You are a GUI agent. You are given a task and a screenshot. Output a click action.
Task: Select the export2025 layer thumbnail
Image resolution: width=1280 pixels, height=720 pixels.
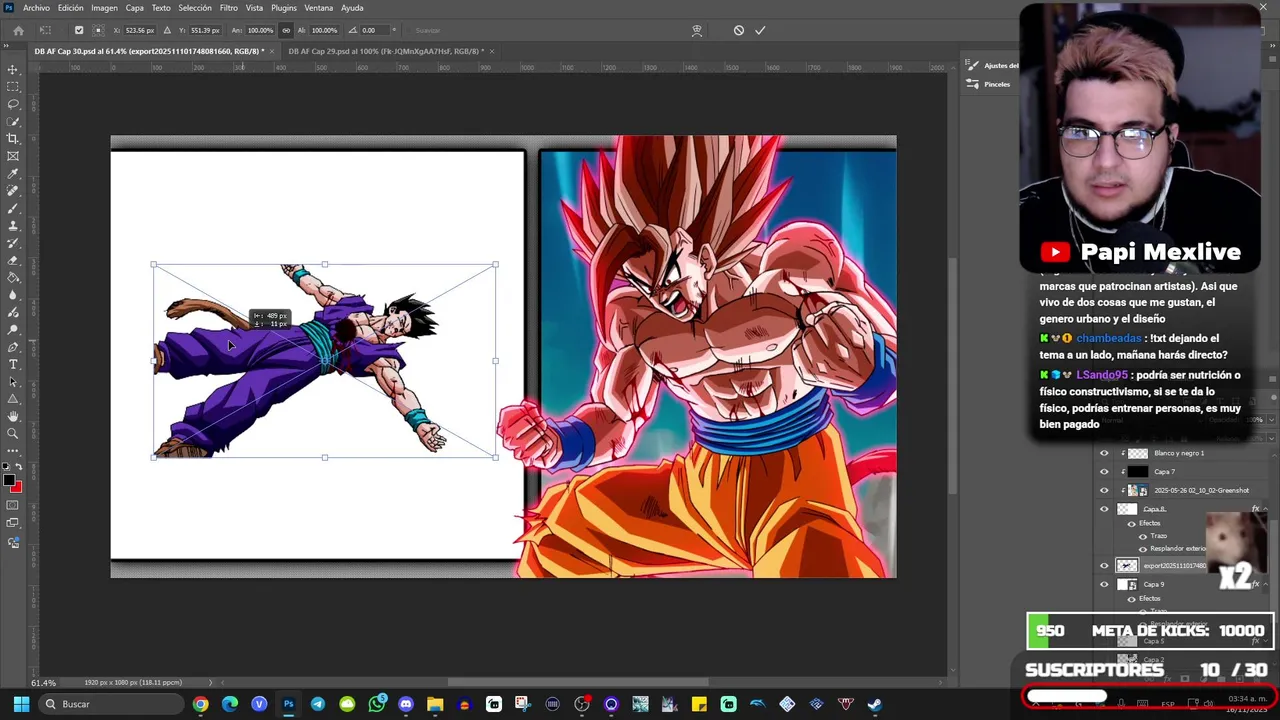coord(1127,566)
